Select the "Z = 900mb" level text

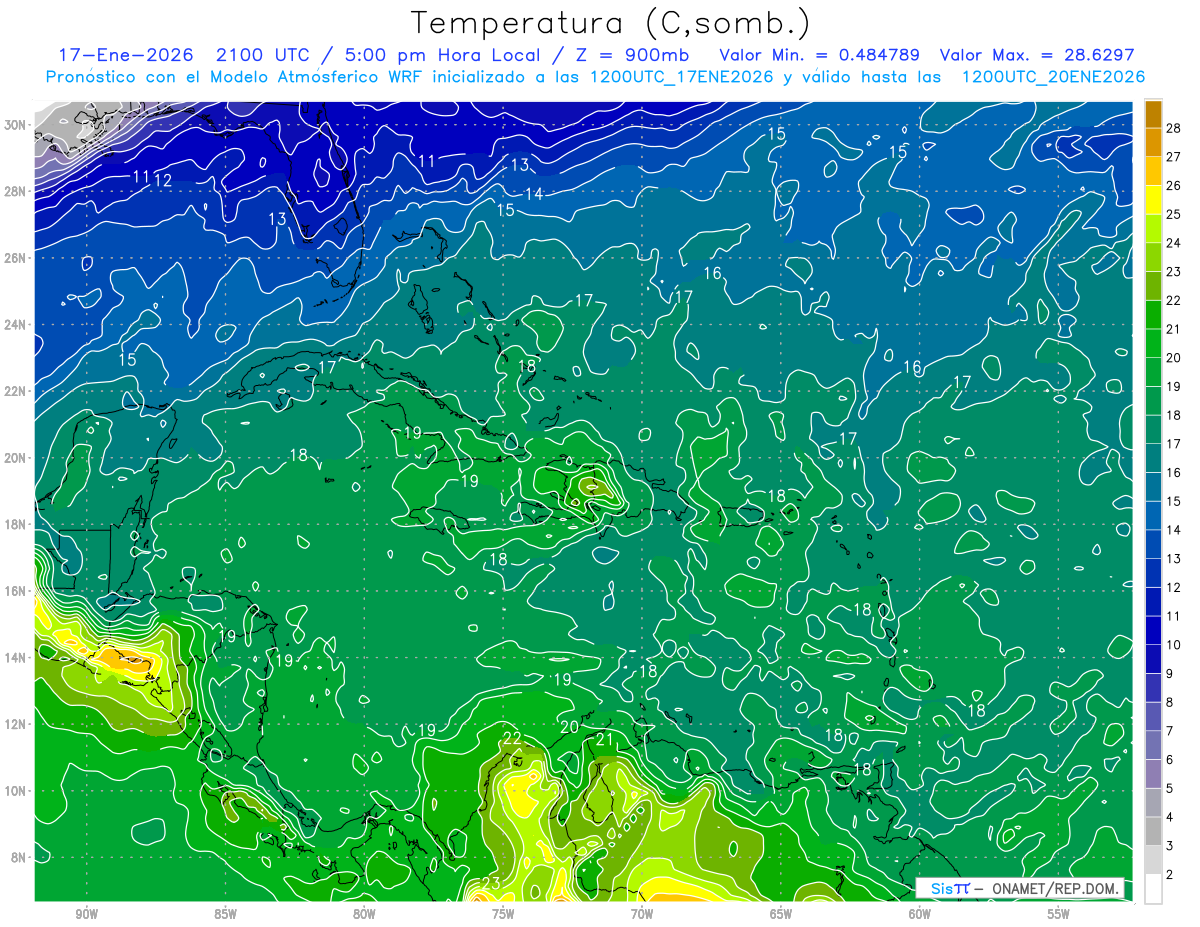(x=633, y=55)
